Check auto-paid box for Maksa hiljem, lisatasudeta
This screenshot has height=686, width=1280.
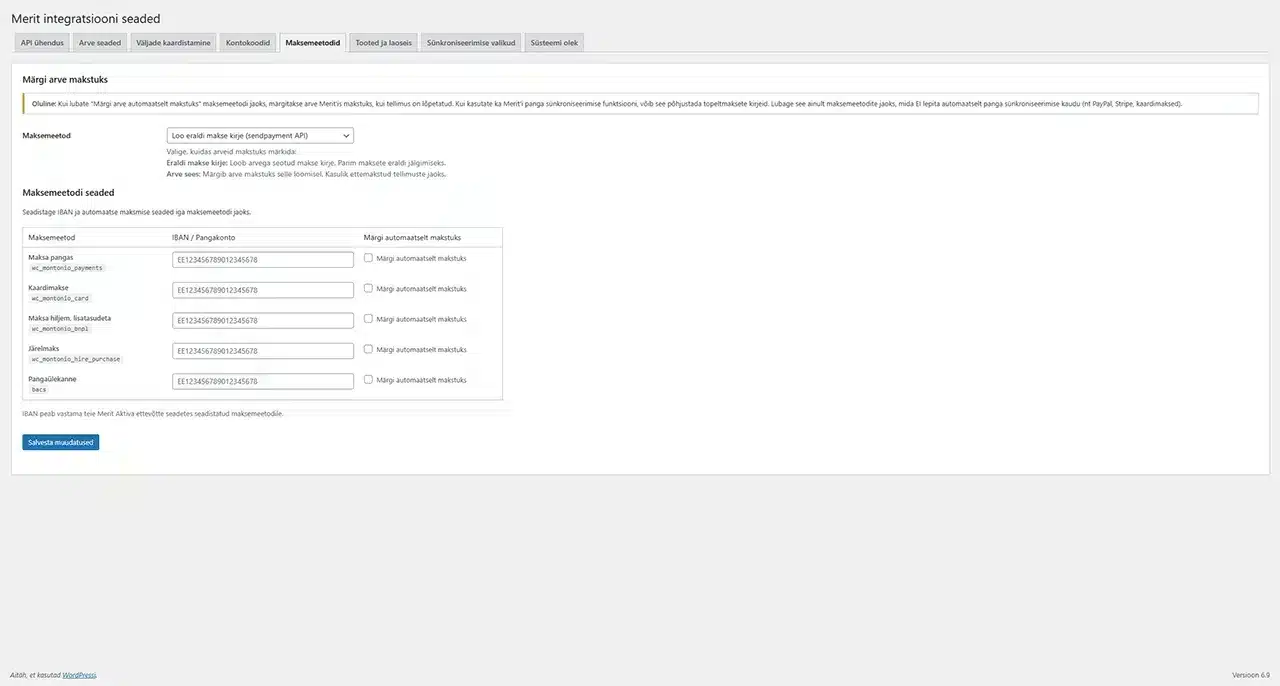[369, 319]
